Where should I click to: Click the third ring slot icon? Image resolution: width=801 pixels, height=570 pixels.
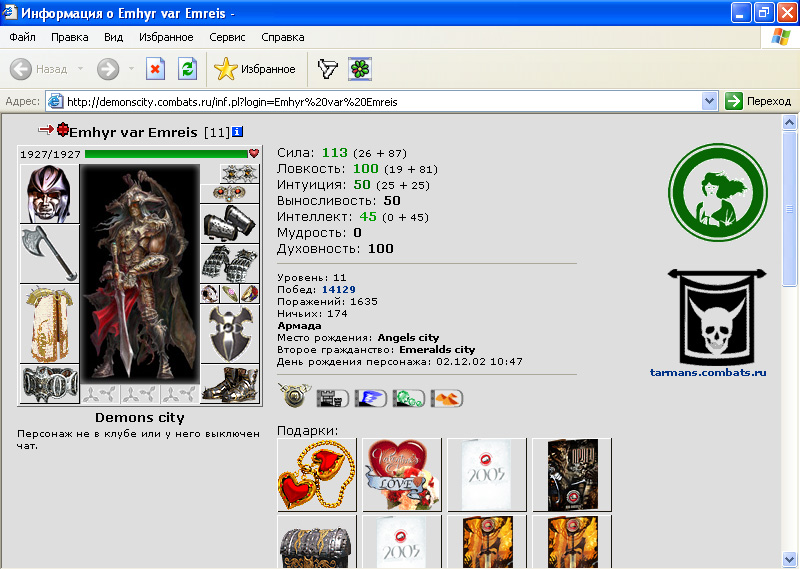point(250,294)
